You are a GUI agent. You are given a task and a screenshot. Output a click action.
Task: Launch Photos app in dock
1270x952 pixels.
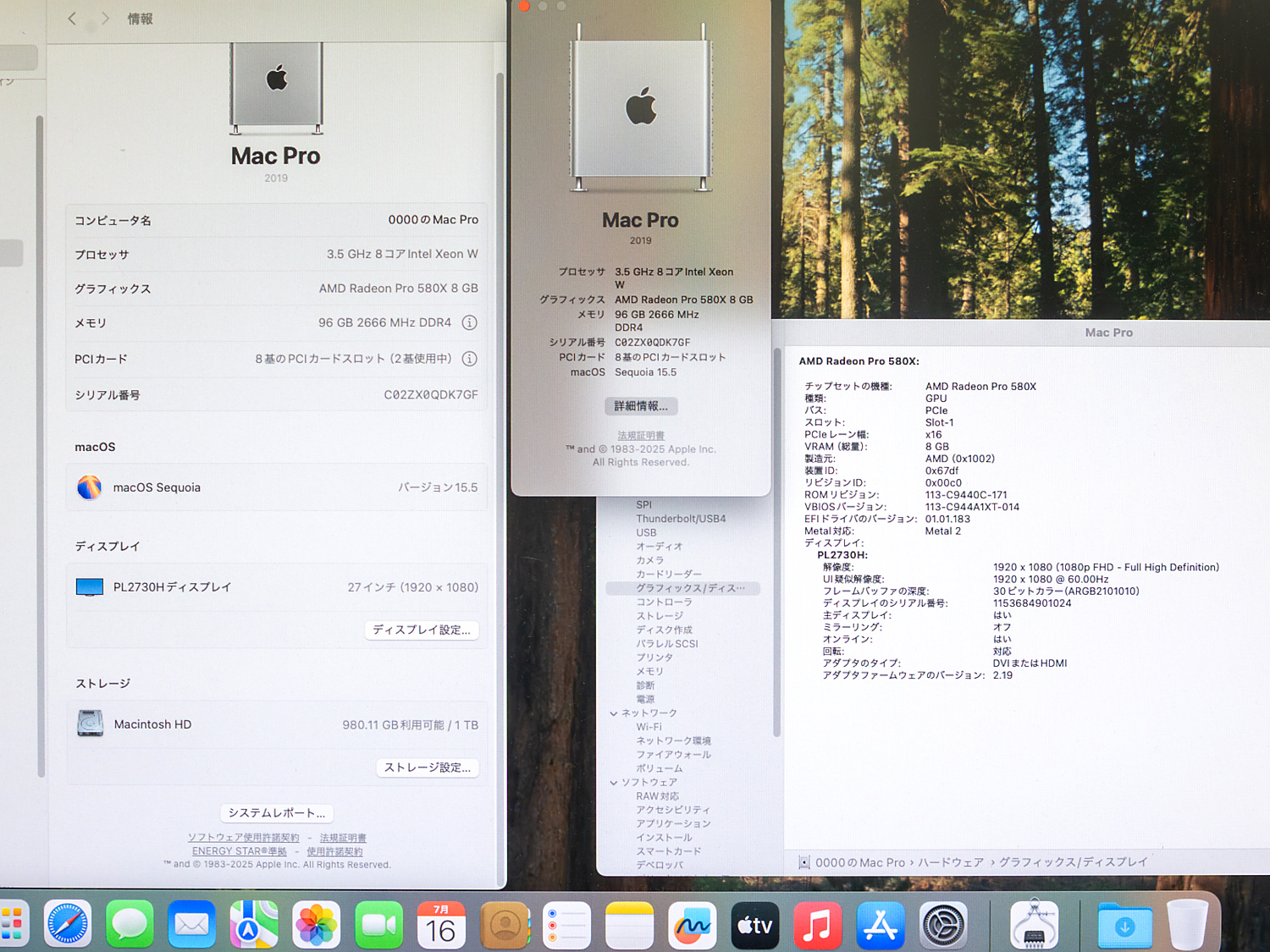click(317, 924)
